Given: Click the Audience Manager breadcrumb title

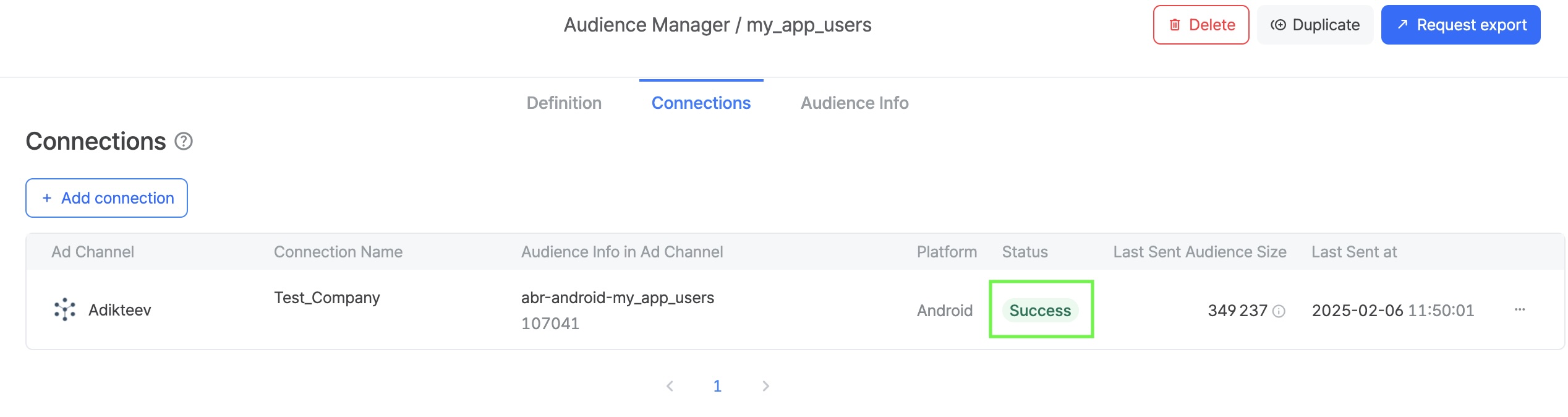Looking at the screenshot, I should point(646,25).
